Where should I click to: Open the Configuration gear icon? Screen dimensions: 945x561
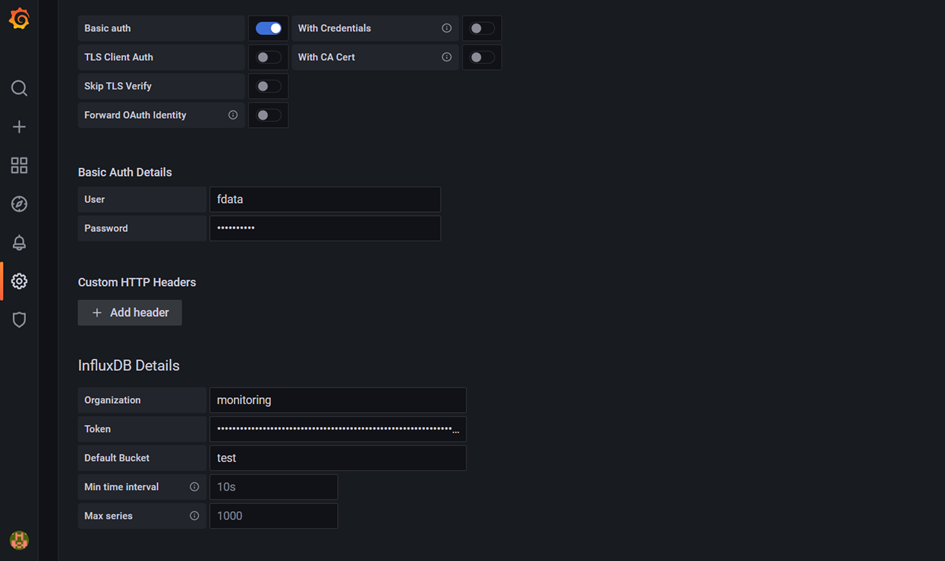(x=19, y=281)
